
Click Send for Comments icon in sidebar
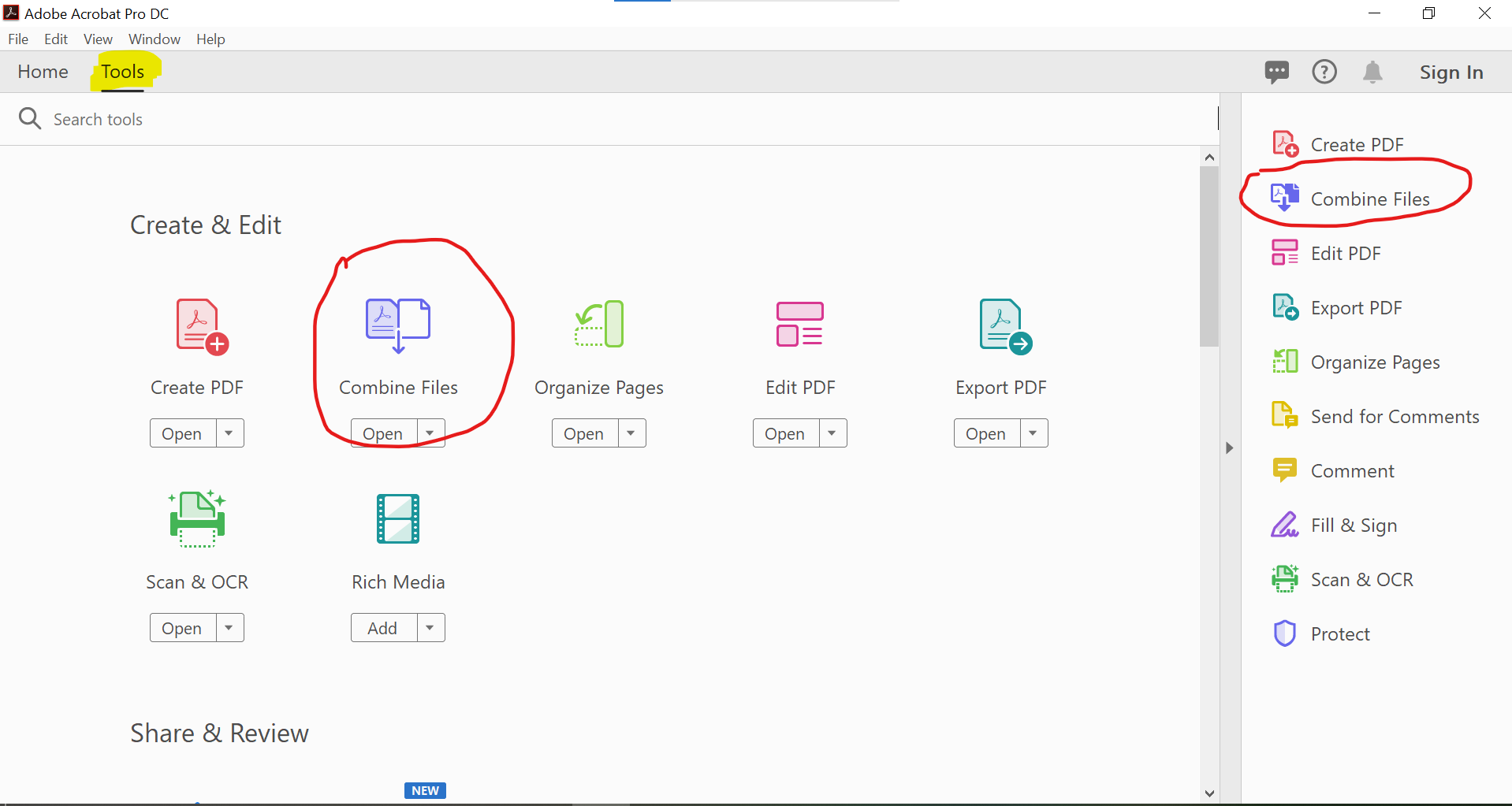coord(1285,415)
